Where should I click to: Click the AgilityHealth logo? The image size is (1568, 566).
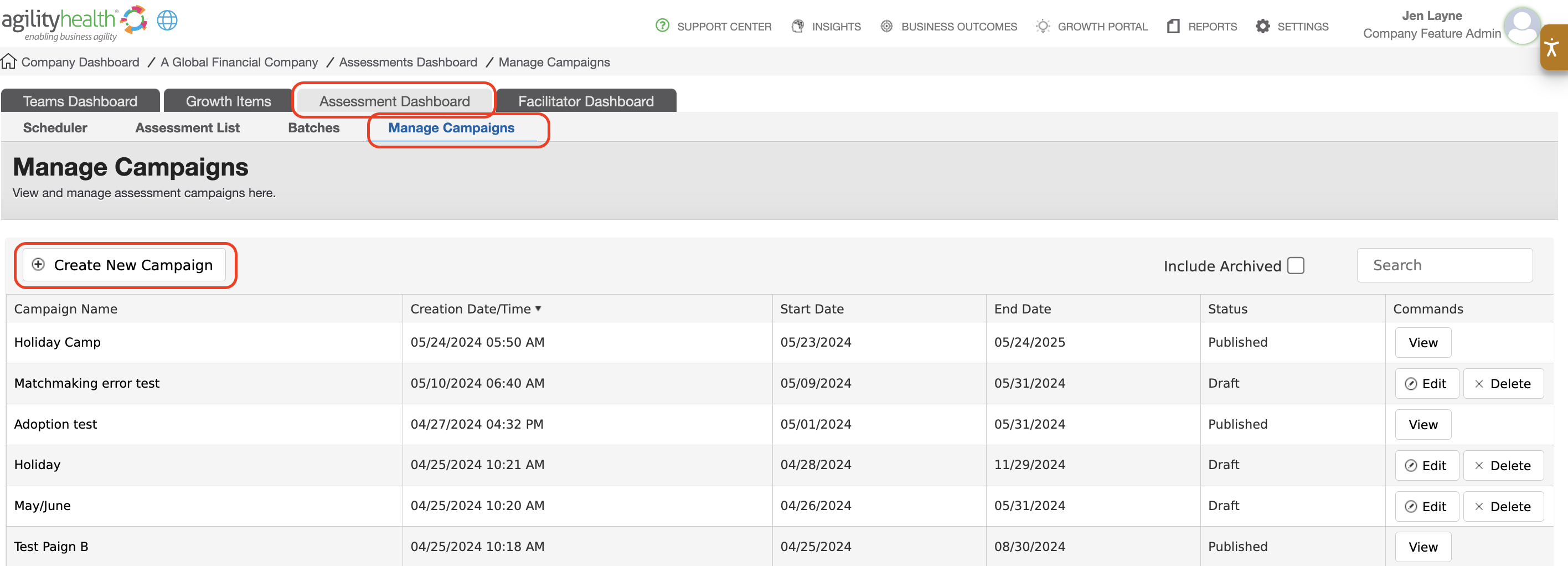(74, 23)
